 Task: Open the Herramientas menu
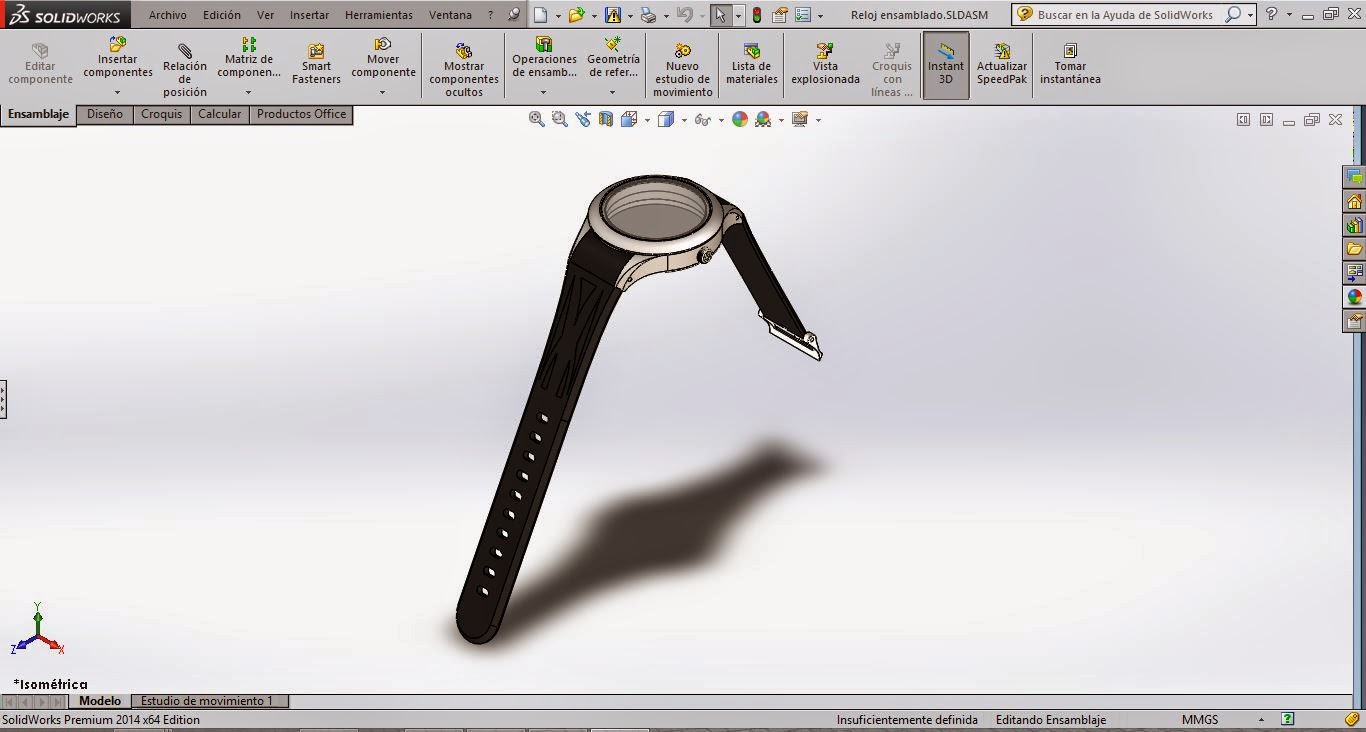point(379,15)
